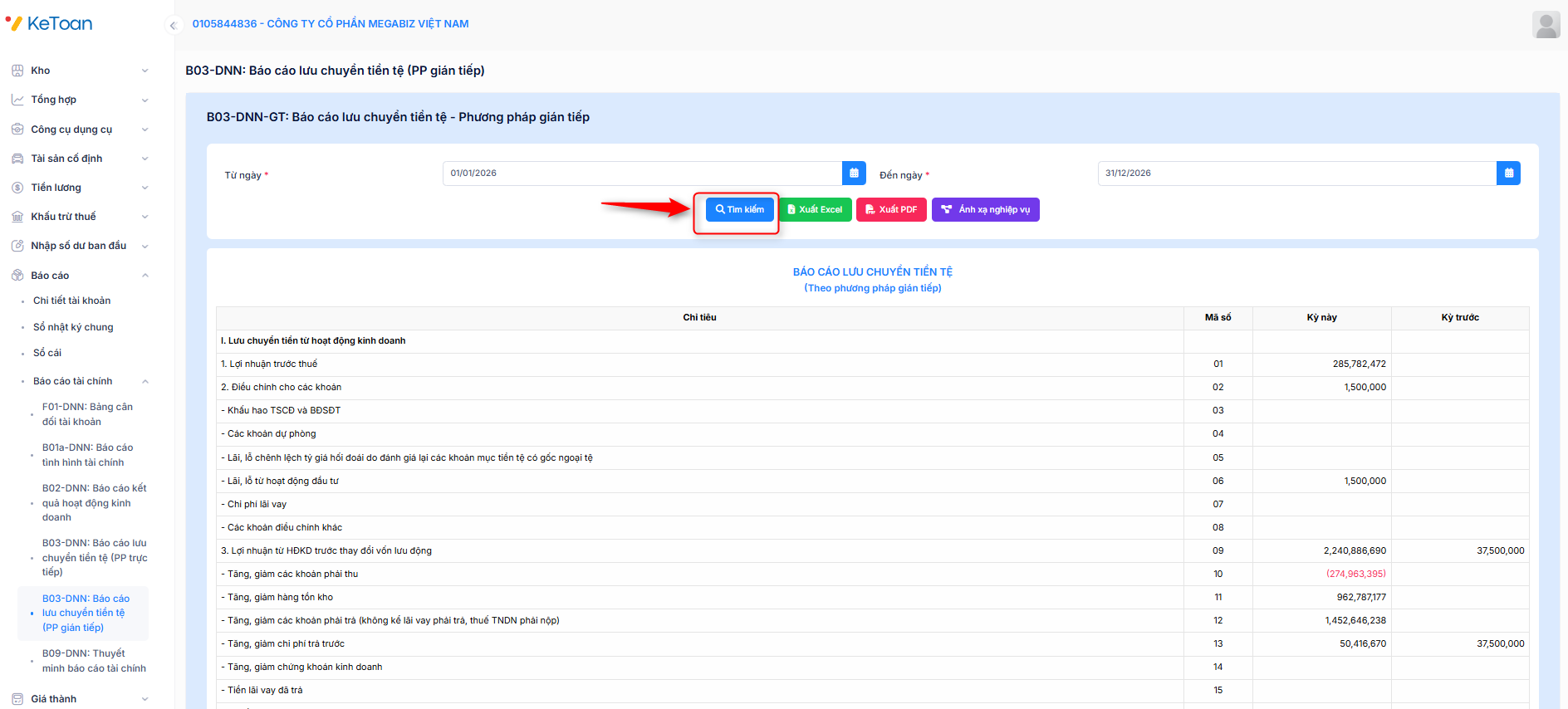Click the 'BÁO CÁO LƯU CHUYỂN TIỀN TỆ' report title
The image size is (1568, 709).
coord(873,272)
